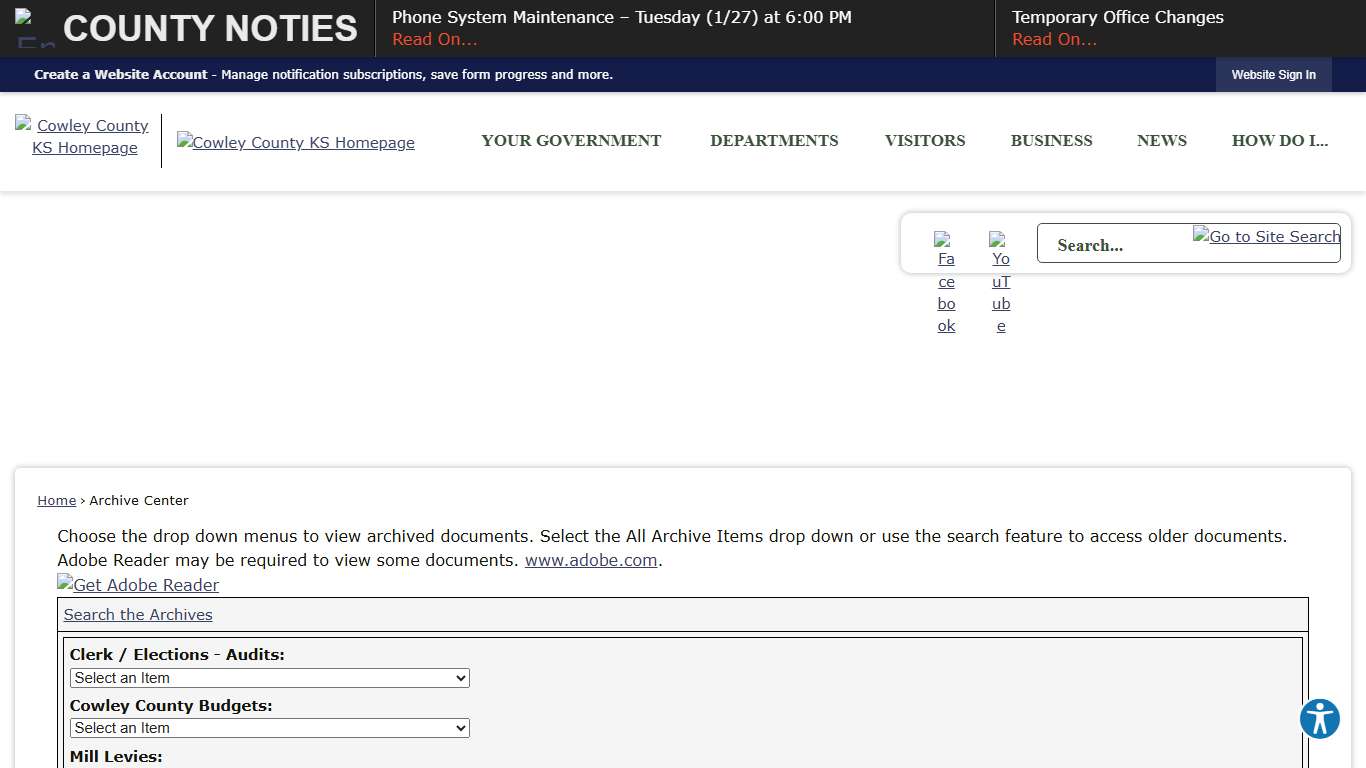Click the Get Adobe Reader image

point(138,585)
